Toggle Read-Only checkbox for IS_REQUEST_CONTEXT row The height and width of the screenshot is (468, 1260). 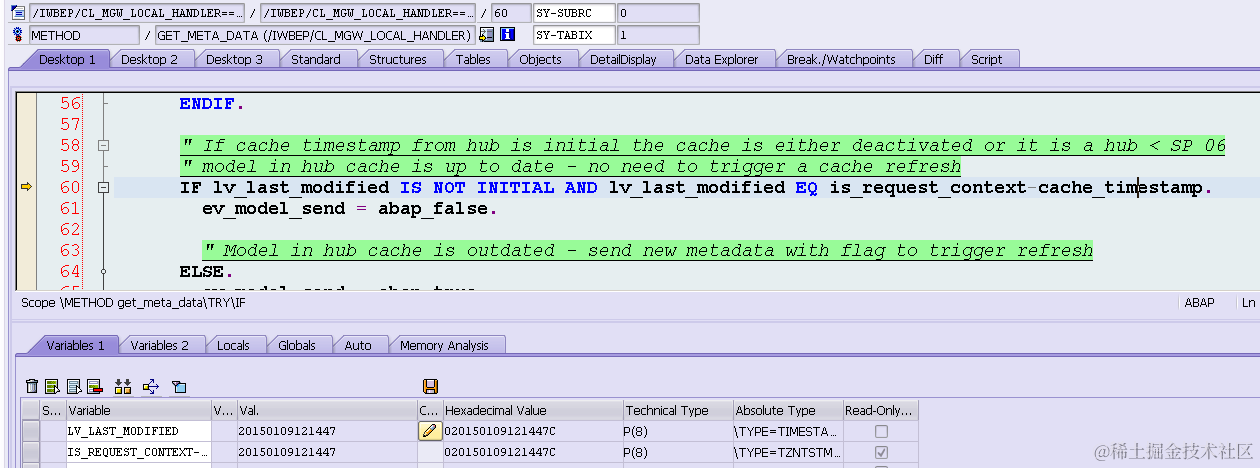880,452
